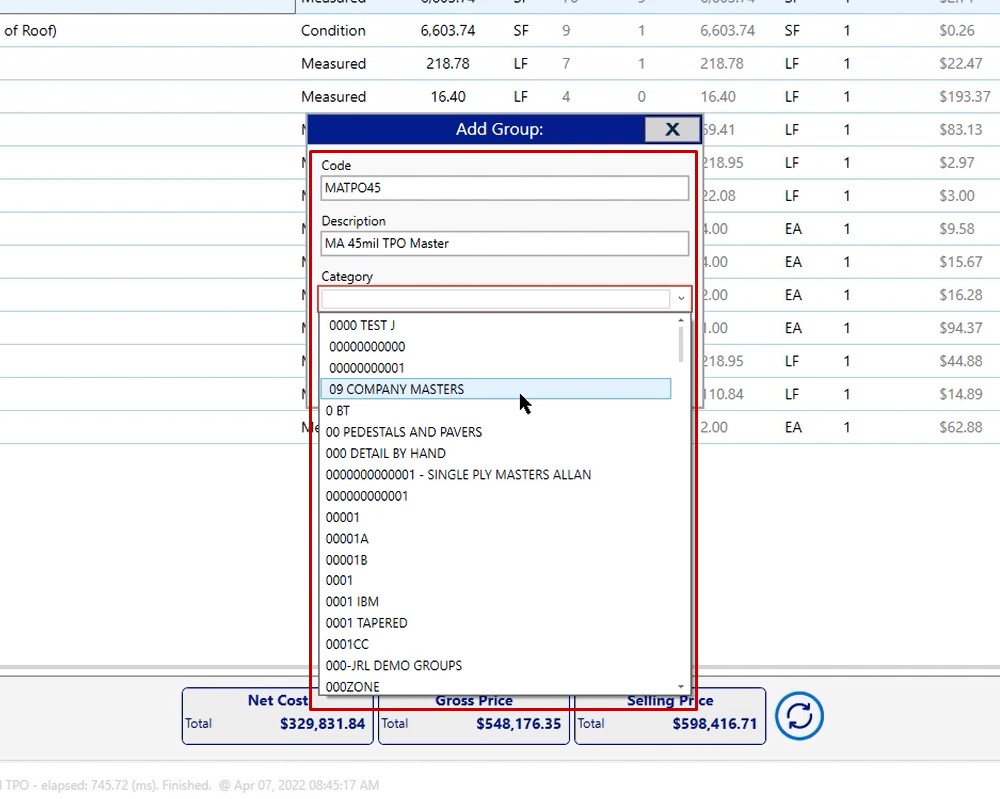Select the 0 BT list item
Screen dimensions: 1000x799
tap(338, 411)
